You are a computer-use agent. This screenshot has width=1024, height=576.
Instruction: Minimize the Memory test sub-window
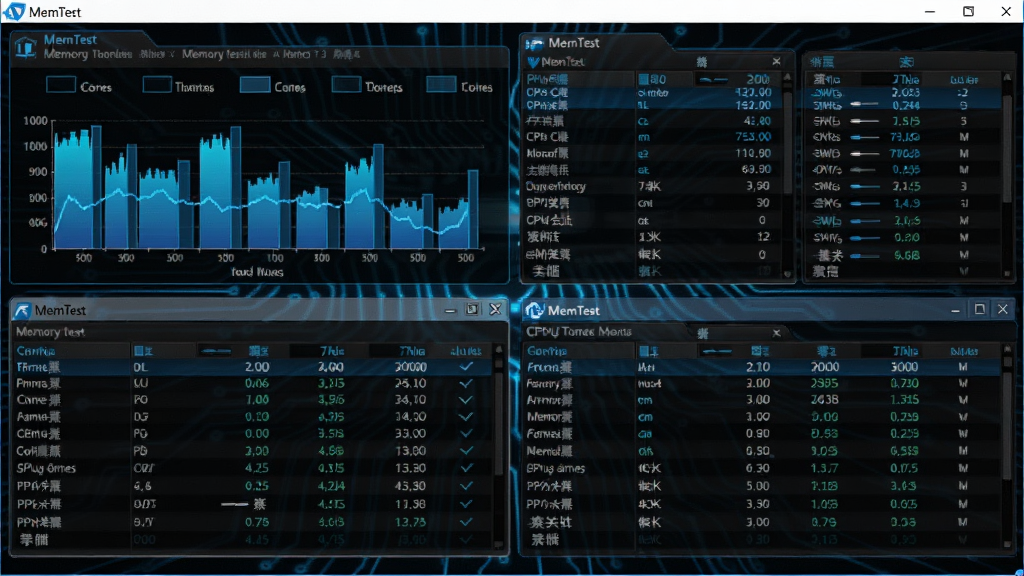pyautogui.click(x=450, y=310)
